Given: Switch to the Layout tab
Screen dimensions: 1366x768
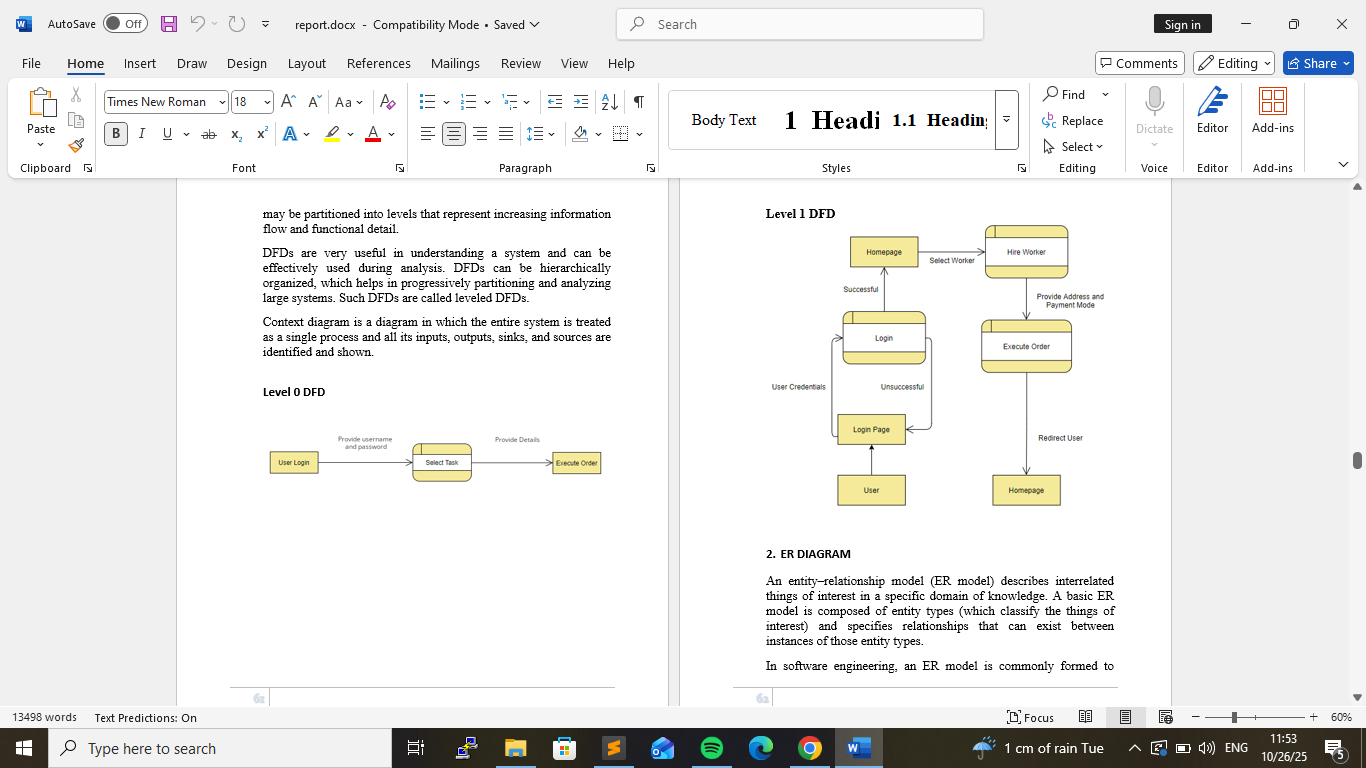Looking at the screenshot, I should [306, 63].
